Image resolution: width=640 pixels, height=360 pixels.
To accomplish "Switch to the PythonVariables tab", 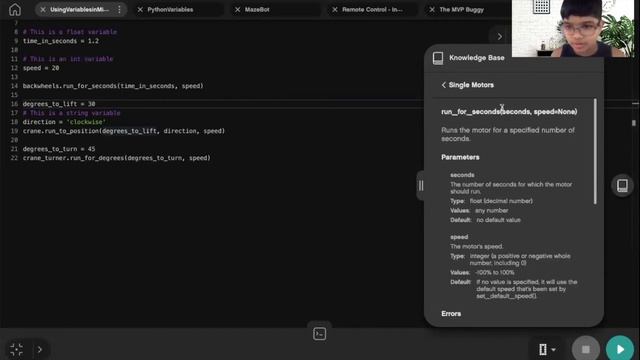I will pyautogui.click(x=170, y=9).
